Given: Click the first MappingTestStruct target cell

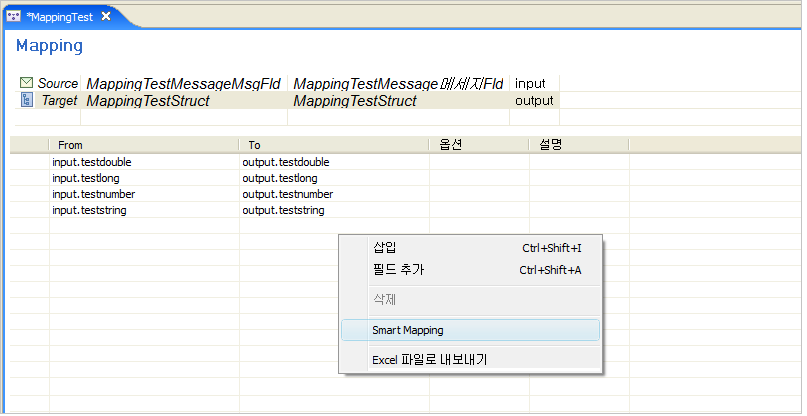Looking at the screenshot, I should 184,100.
